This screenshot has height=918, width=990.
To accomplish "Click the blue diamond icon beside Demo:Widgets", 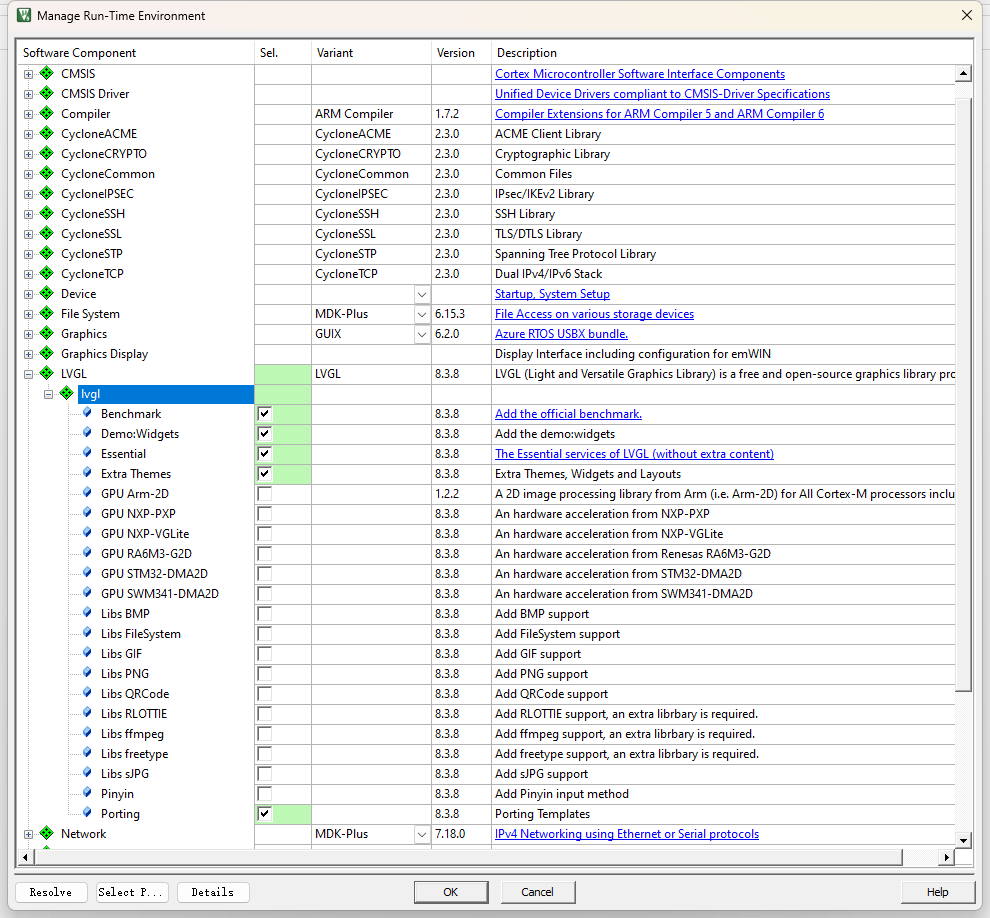I will coord(87,433).
